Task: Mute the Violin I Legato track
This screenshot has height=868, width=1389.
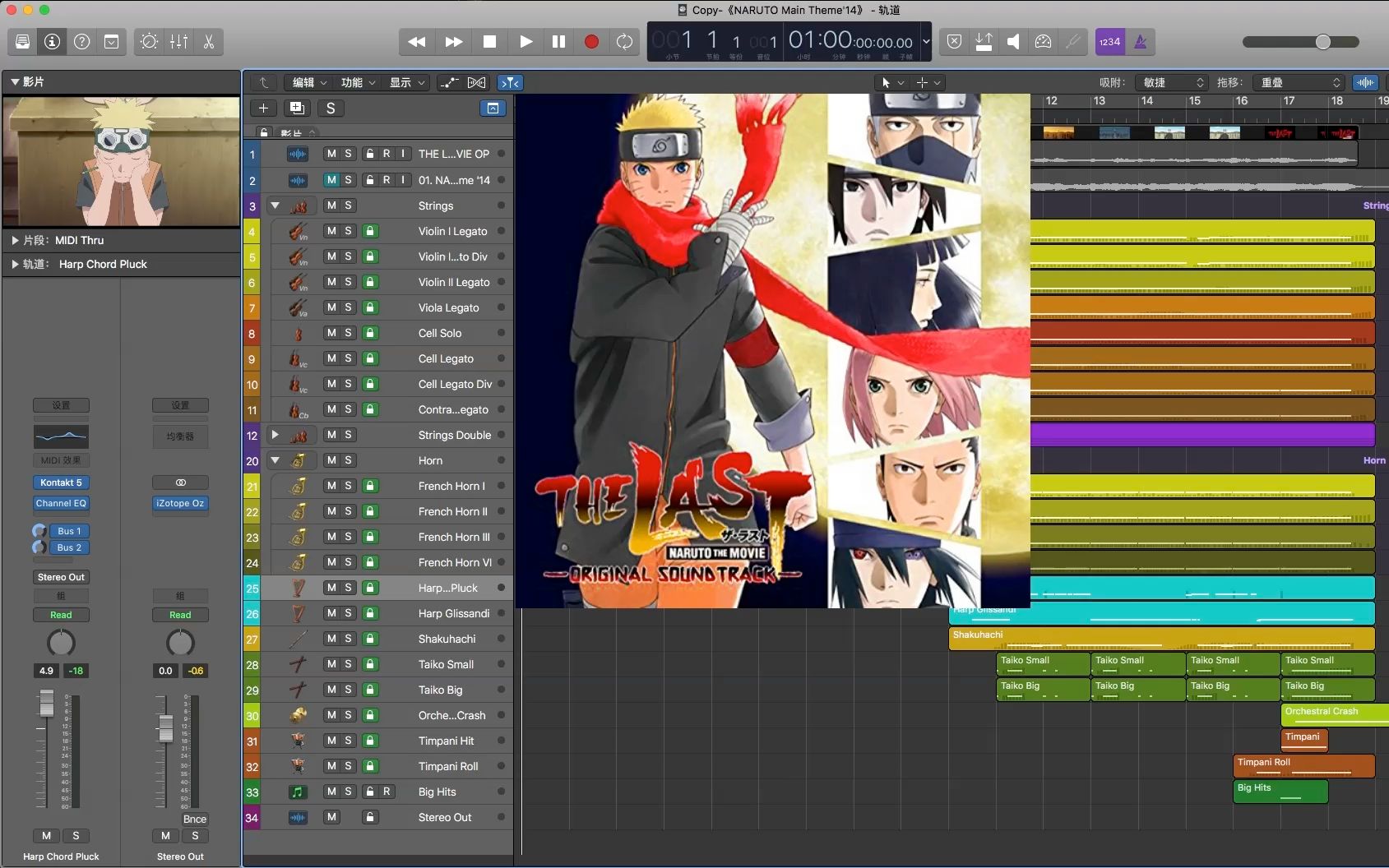Action: 331,231
